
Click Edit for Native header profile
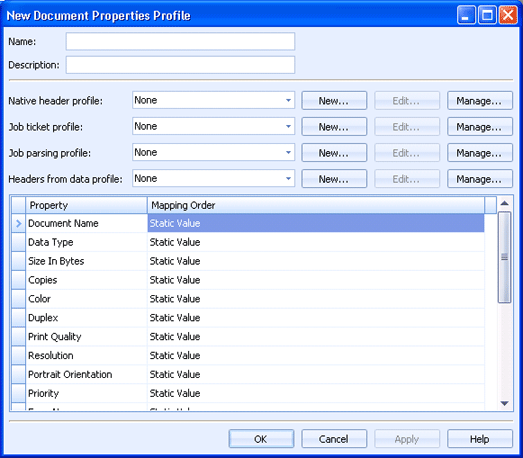(407, 100)
